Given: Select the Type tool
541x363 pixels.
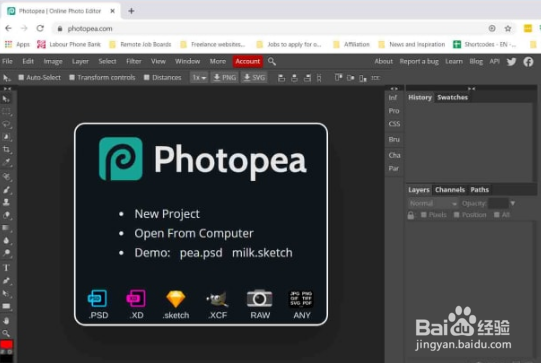Looking at the screenshot, I should pyautogui.click(x=6, y=268).
